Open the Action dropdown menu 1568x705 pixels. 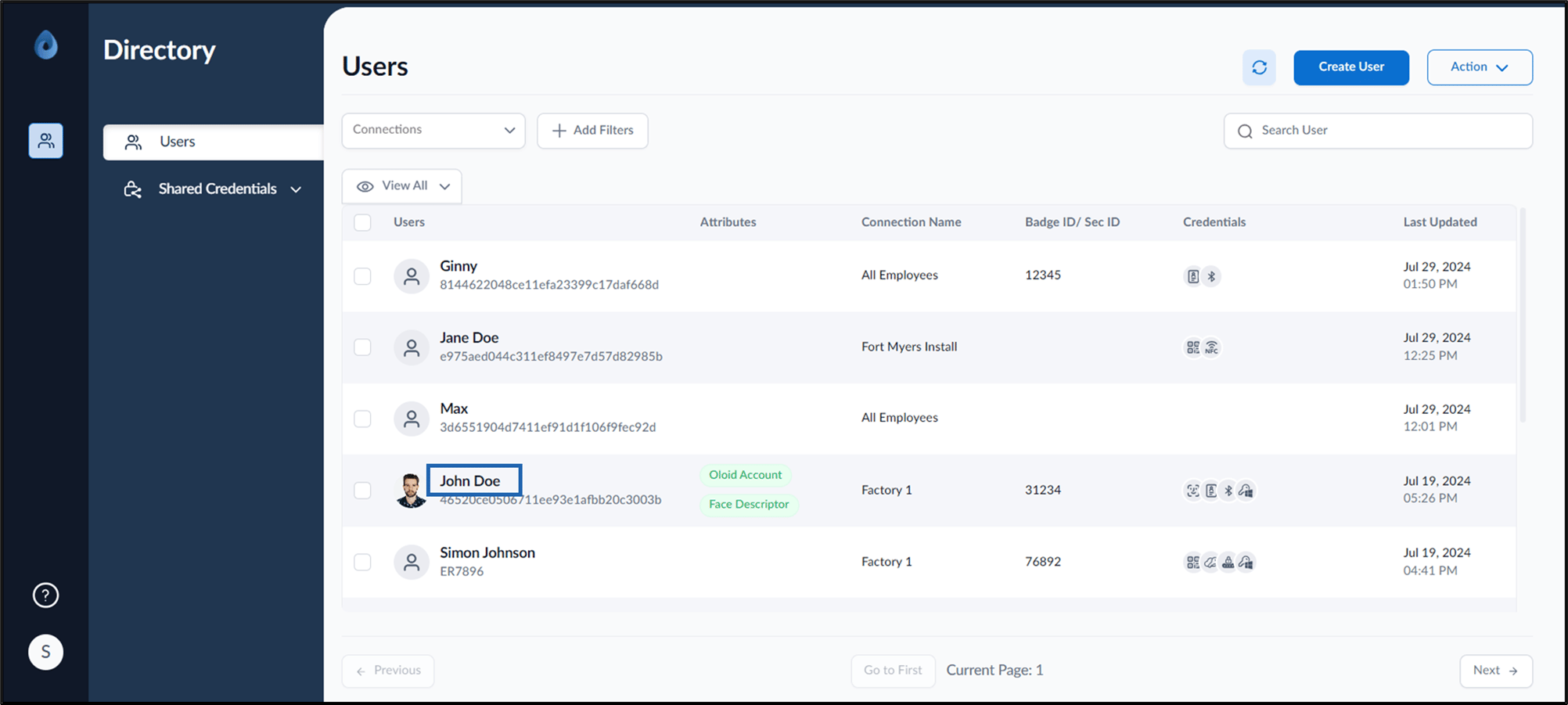[1480, 67]
